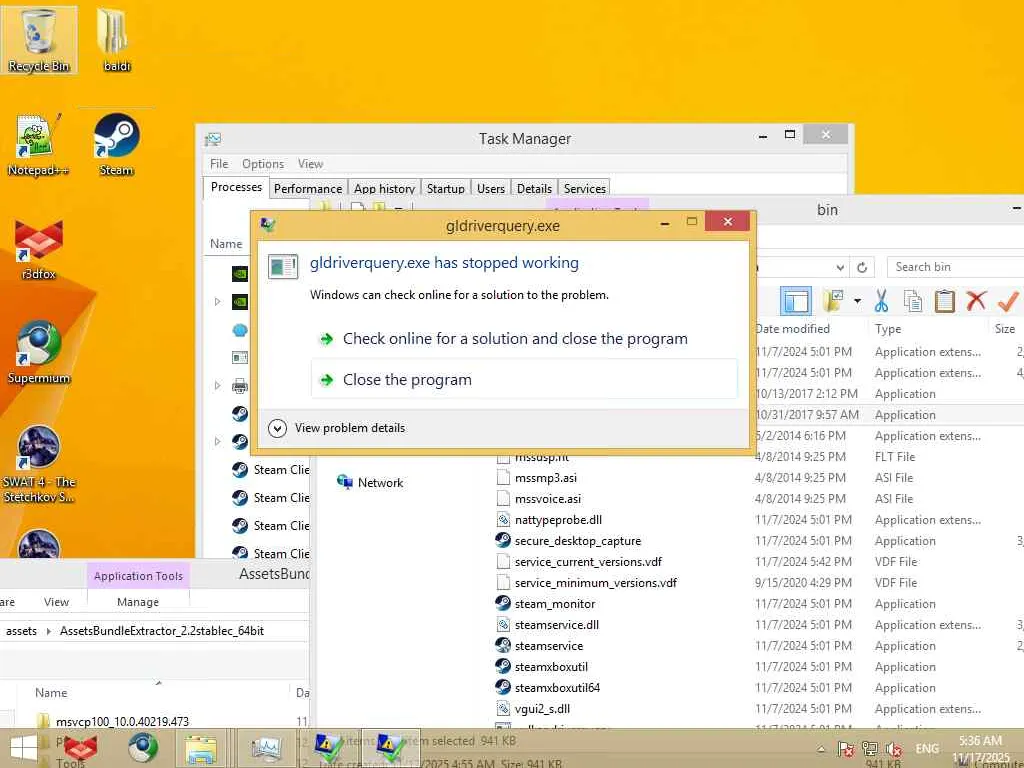This screenshot has height=768, width=1024.
Task: Expand View problem details
Action: tap(336, 428)
